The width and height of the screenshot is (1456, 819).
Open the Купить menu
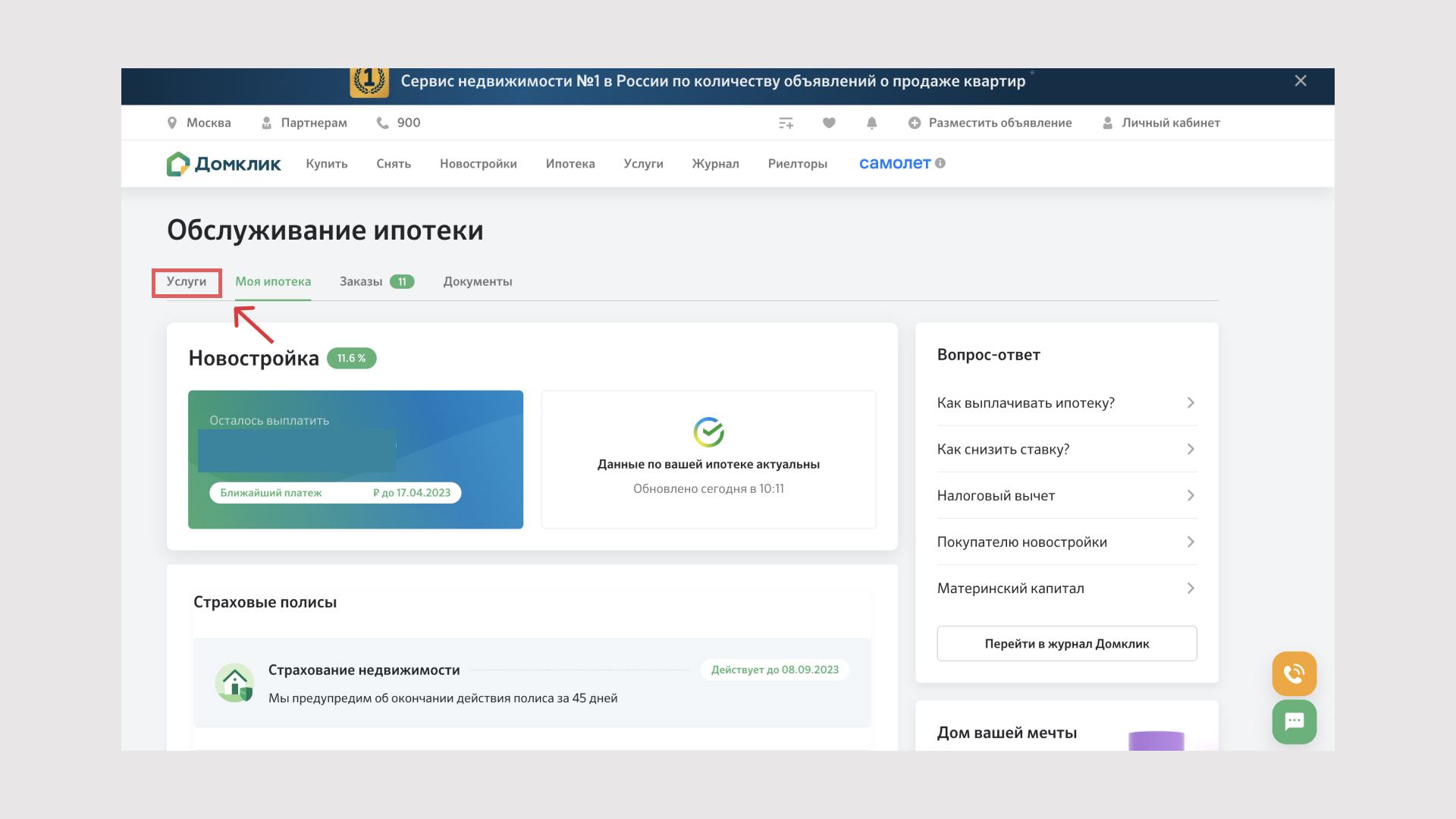(x=327, y=164)
